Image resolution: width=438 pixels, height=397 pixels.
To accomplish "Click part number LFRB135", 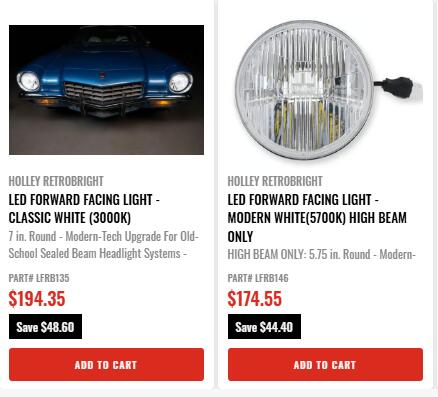I will [39, 278].
